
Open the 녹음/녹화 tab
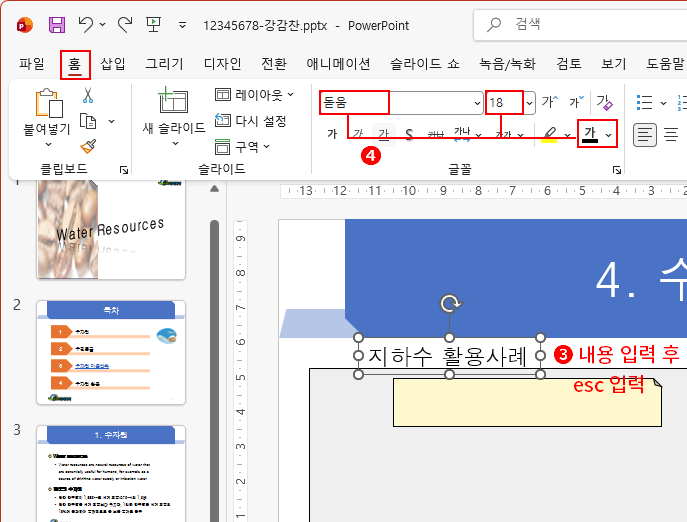pyautogui.click(x=507, y=64)
